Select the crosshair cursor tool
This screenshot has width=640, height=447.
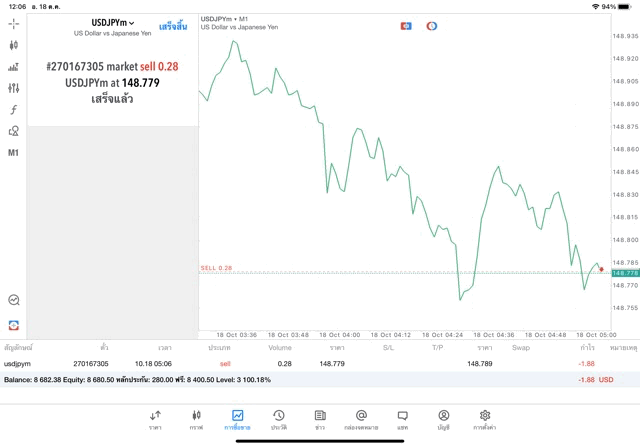[x=13, y=24]
